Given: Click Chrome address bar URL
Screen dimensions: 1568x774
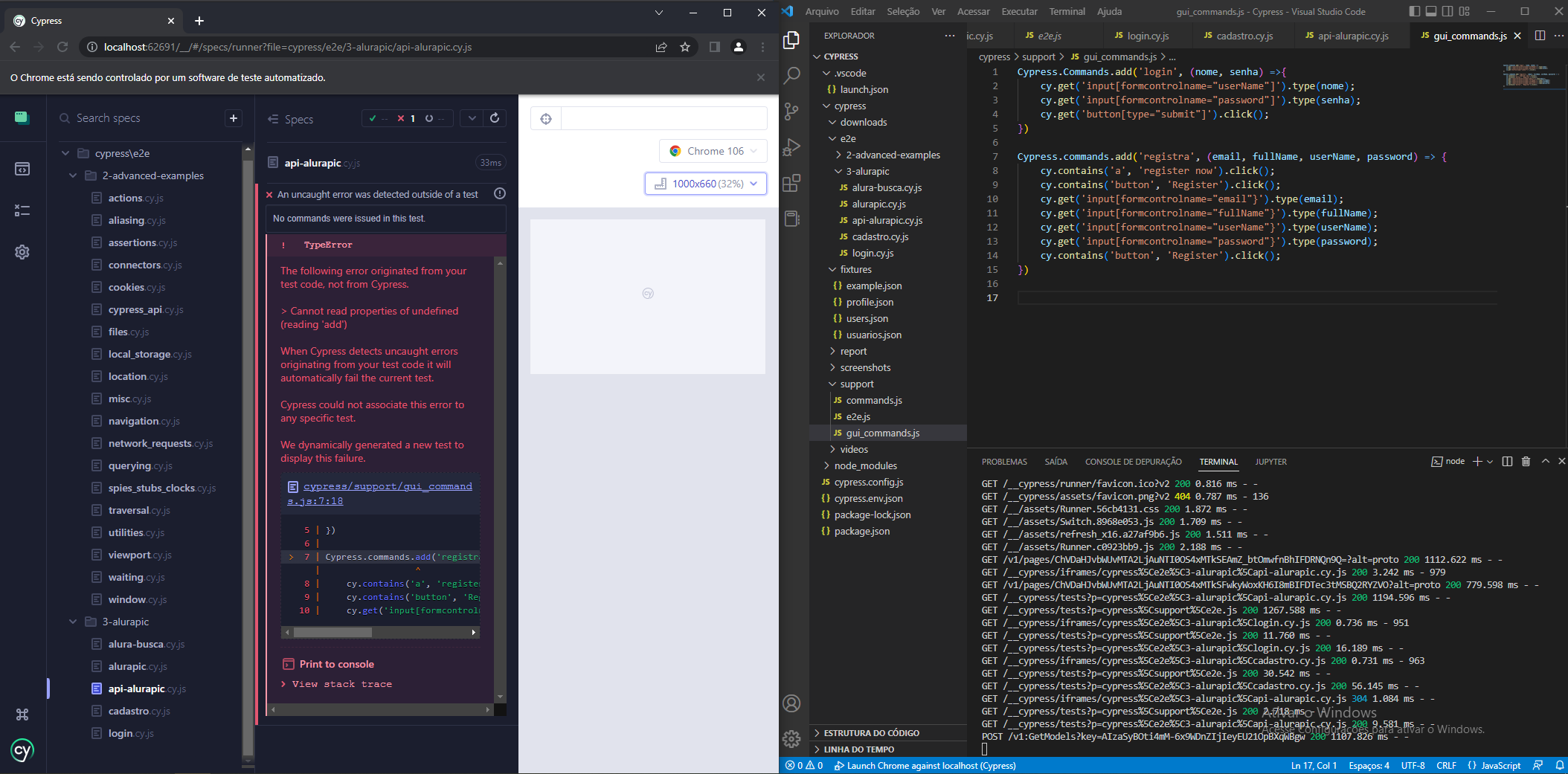Looking at the screenshot, I should (288, 47).
